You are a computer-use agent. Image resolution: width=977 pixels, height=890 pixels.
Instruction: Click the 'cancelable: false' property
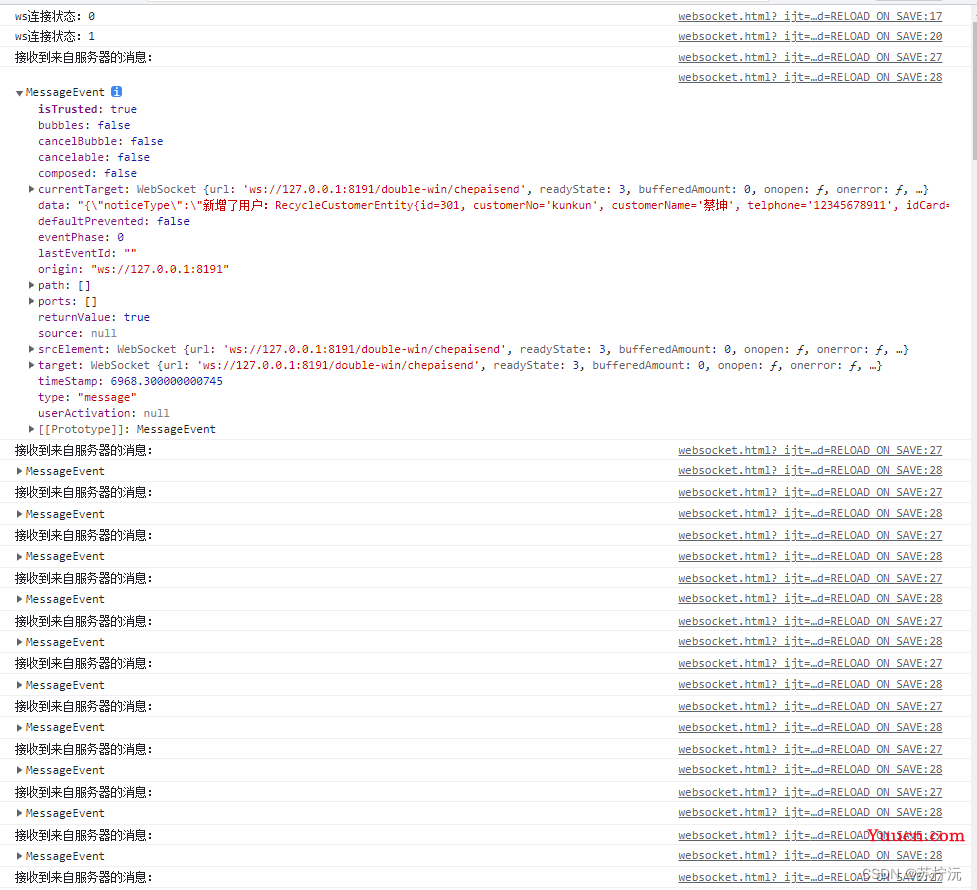(94, 158)
